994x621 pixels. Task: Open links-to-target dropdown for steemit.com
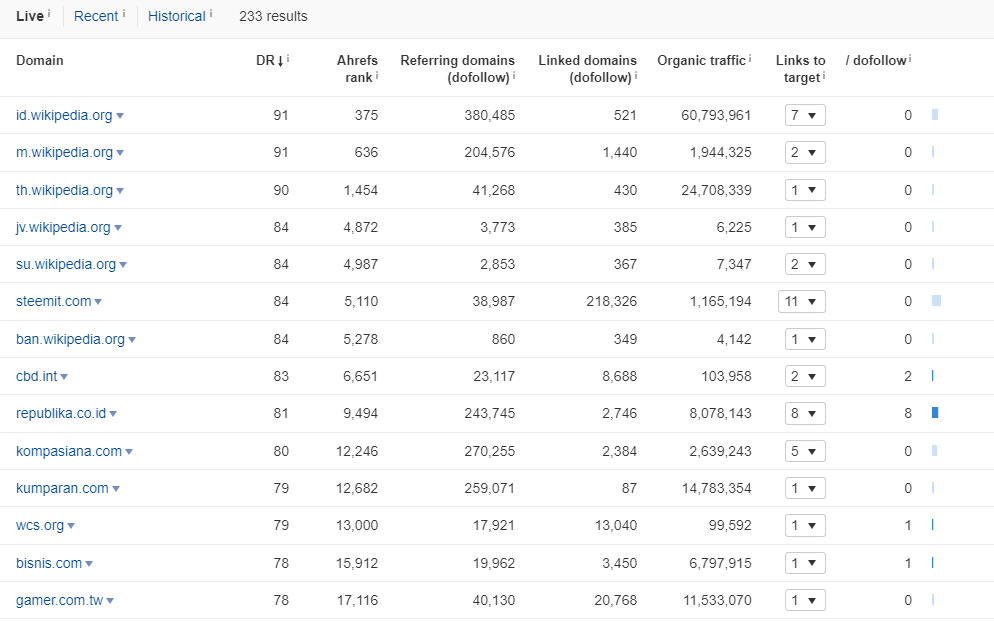[x=802, y=302]
